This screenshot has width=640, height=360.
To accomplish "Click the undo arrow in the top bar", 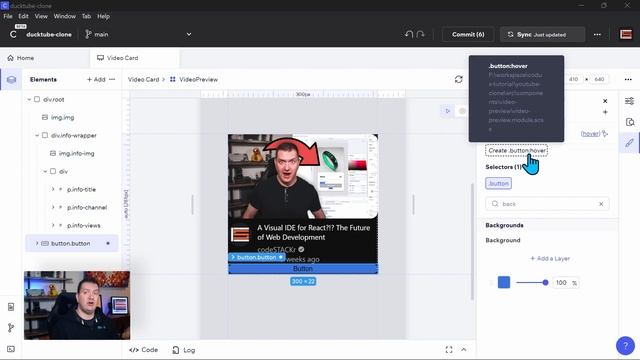I will click(409, 34).
